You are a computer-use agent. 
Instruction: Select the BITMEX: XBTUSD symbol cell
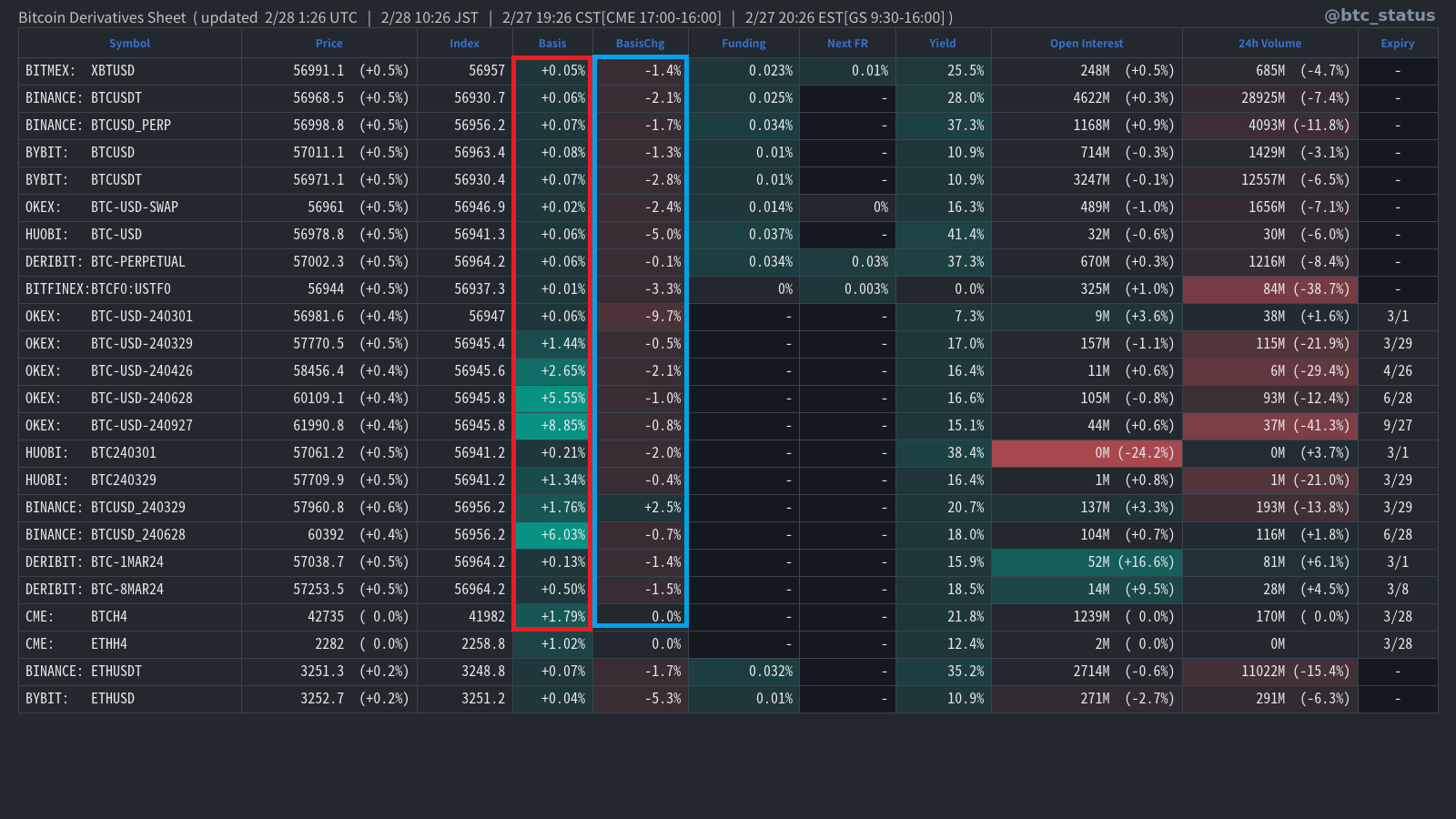pos(130,71)
